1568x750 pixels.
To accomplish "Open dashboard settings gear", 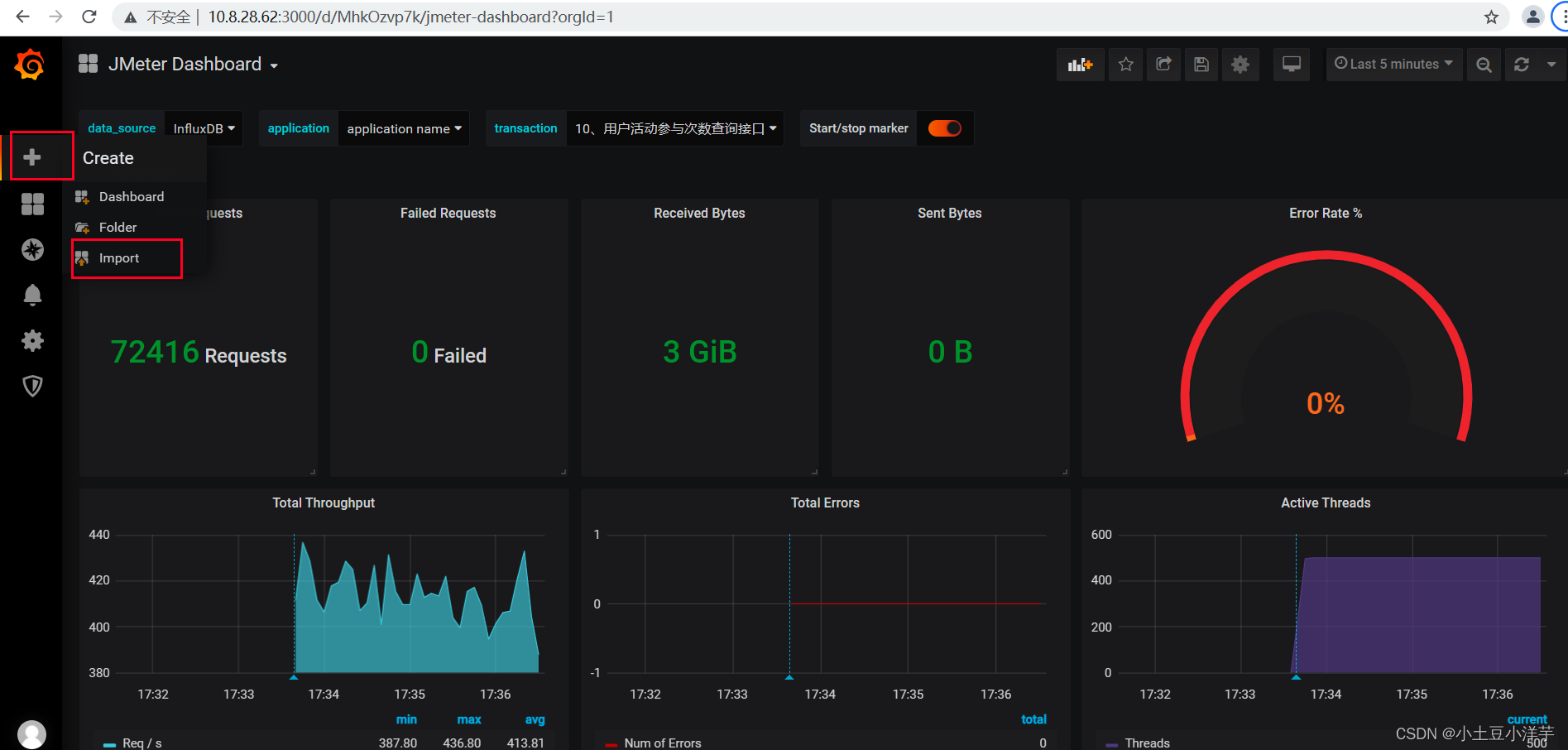I will point(1240,65).
